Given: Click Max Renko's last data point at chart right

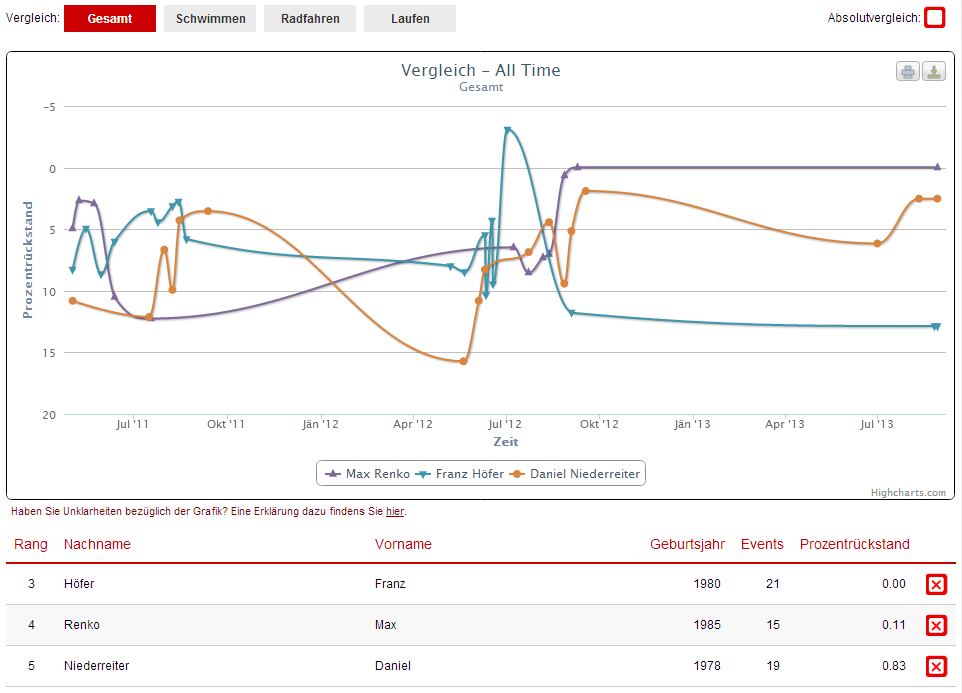Looking at the screenshot, I should coord(937,167).
